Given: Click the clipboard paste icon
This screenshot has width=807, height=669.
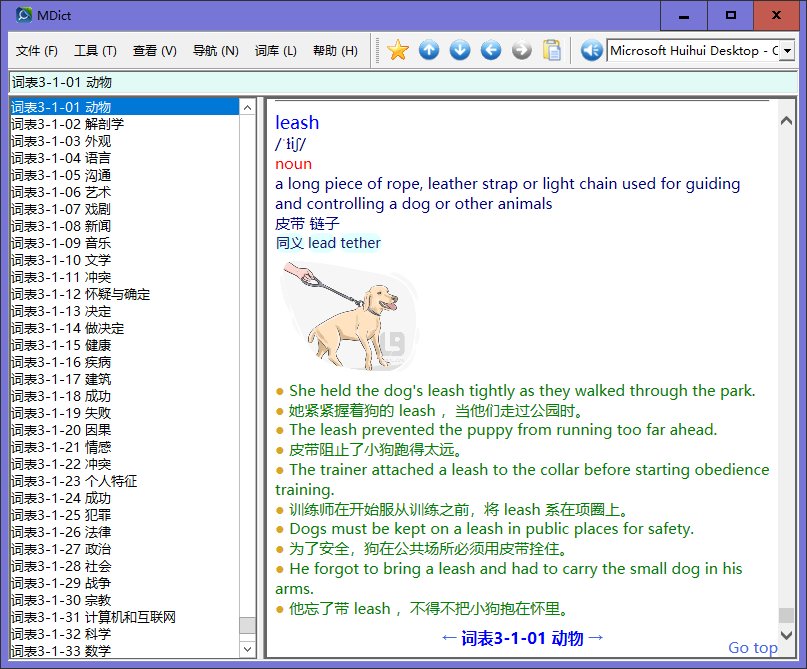Looking at the screenshot, I should coord(552,50).
